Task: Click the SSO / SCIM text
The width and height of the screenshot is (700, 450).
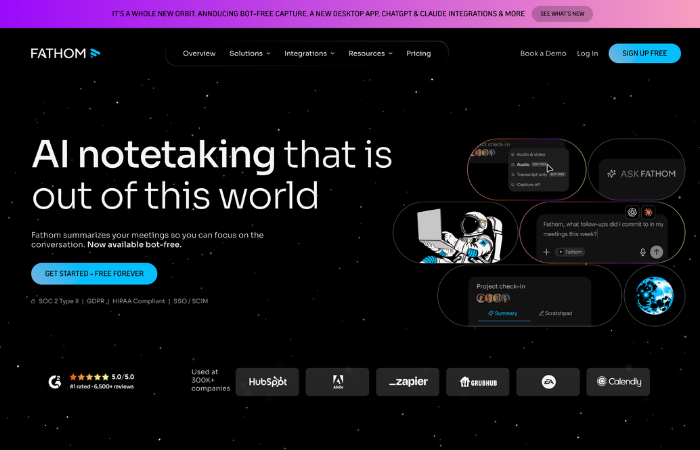Action: [x=191, y=301]
